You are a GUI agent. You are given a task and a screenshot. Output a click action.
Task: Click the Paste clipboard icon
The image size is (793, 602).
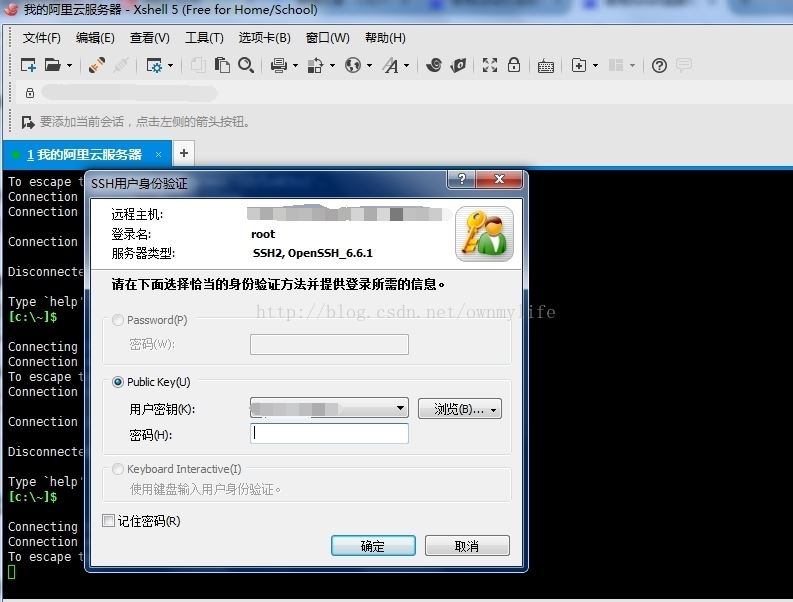tap(222, 65)
